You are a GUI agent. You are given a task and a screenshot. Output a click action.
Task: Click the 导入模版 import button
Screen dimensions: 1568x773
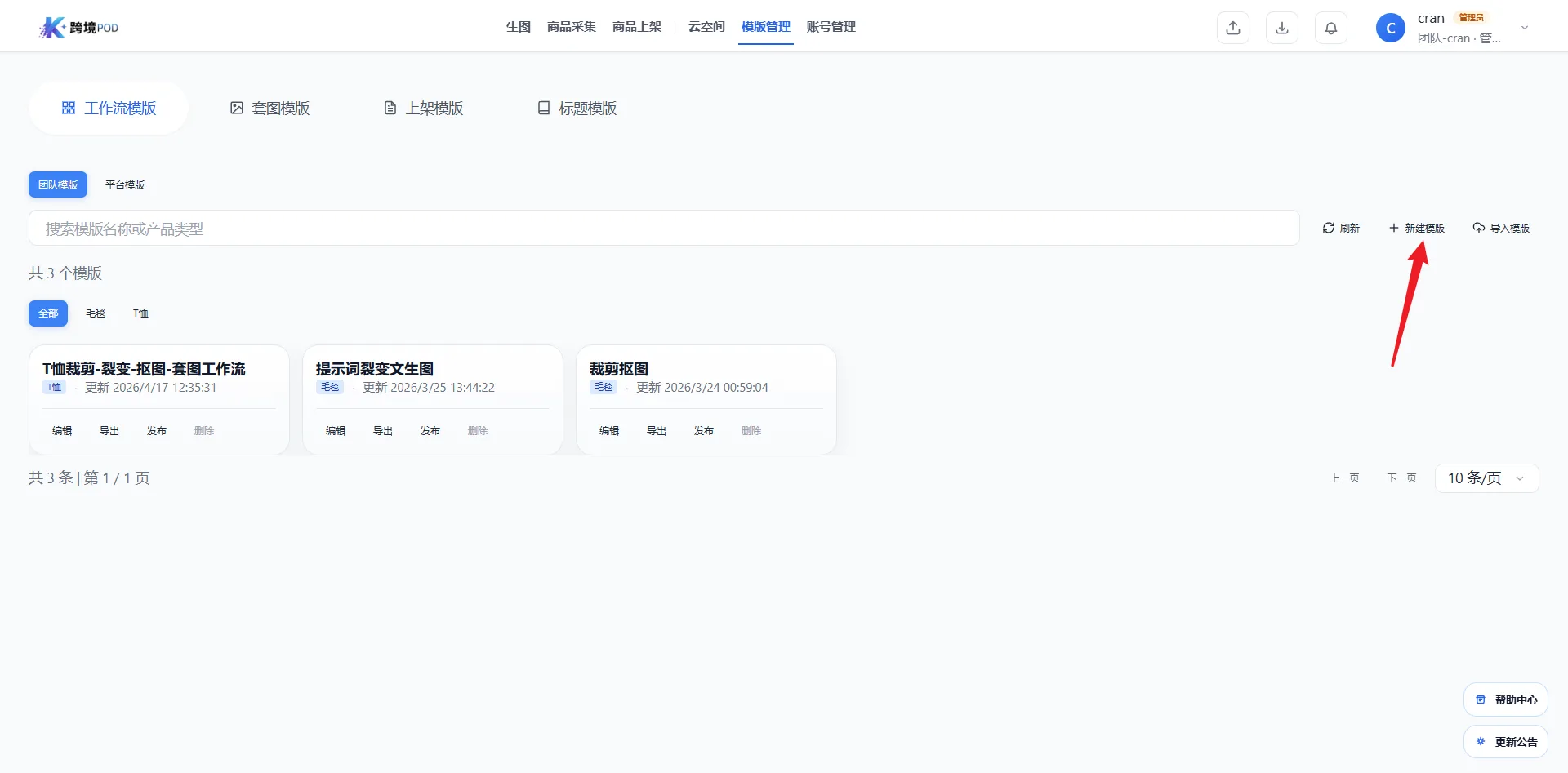1501,228
